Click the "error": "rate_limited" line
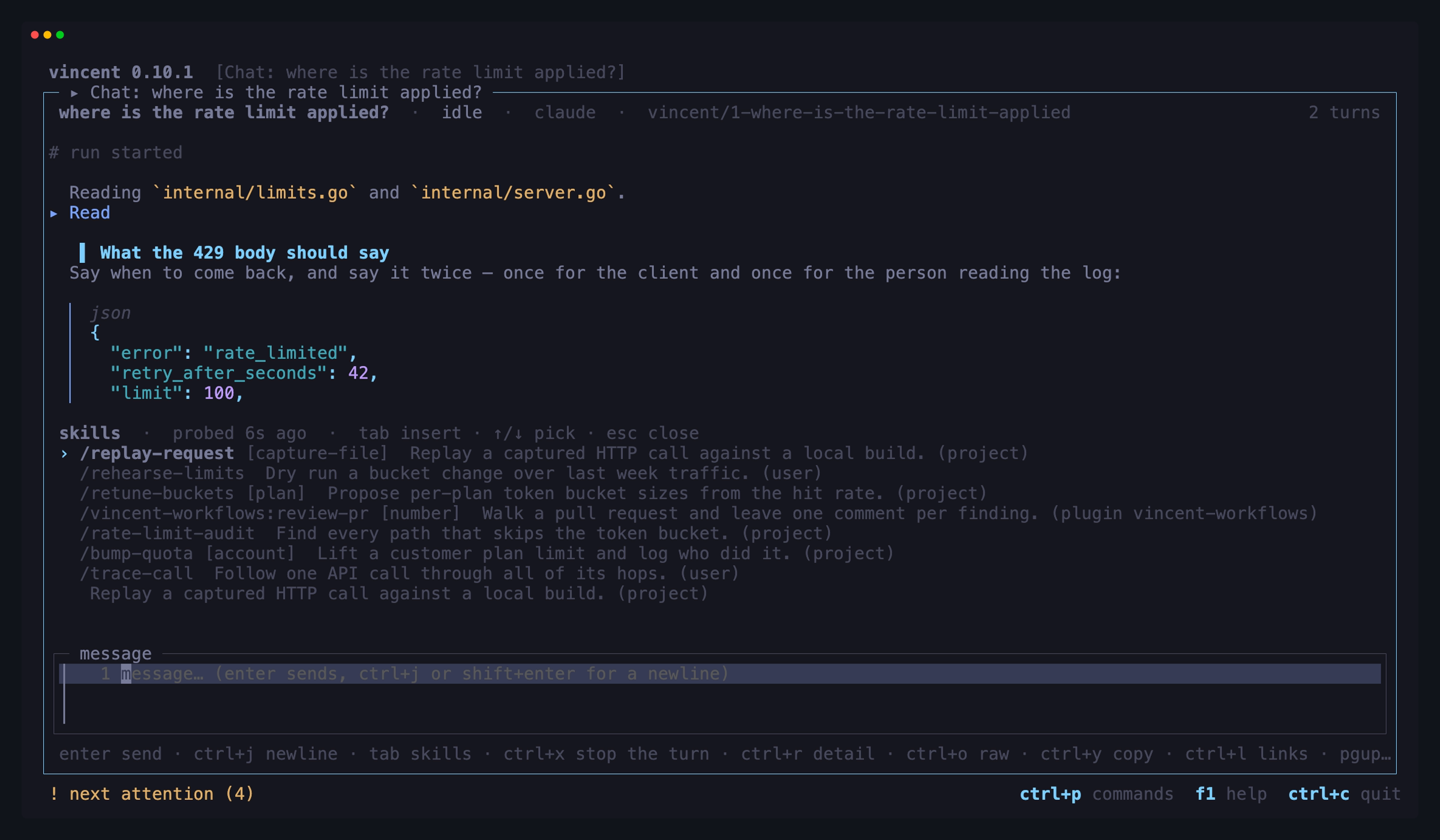This screenshot has height=840, width=1440. [233, 353]
